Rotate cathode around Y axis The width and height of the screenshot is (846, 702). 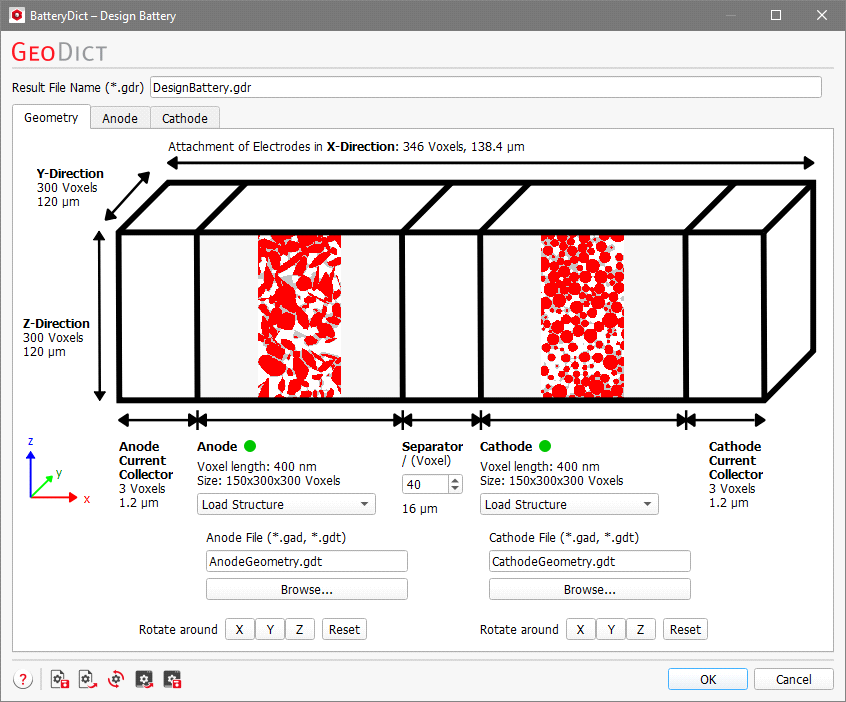tap(611, 629)
